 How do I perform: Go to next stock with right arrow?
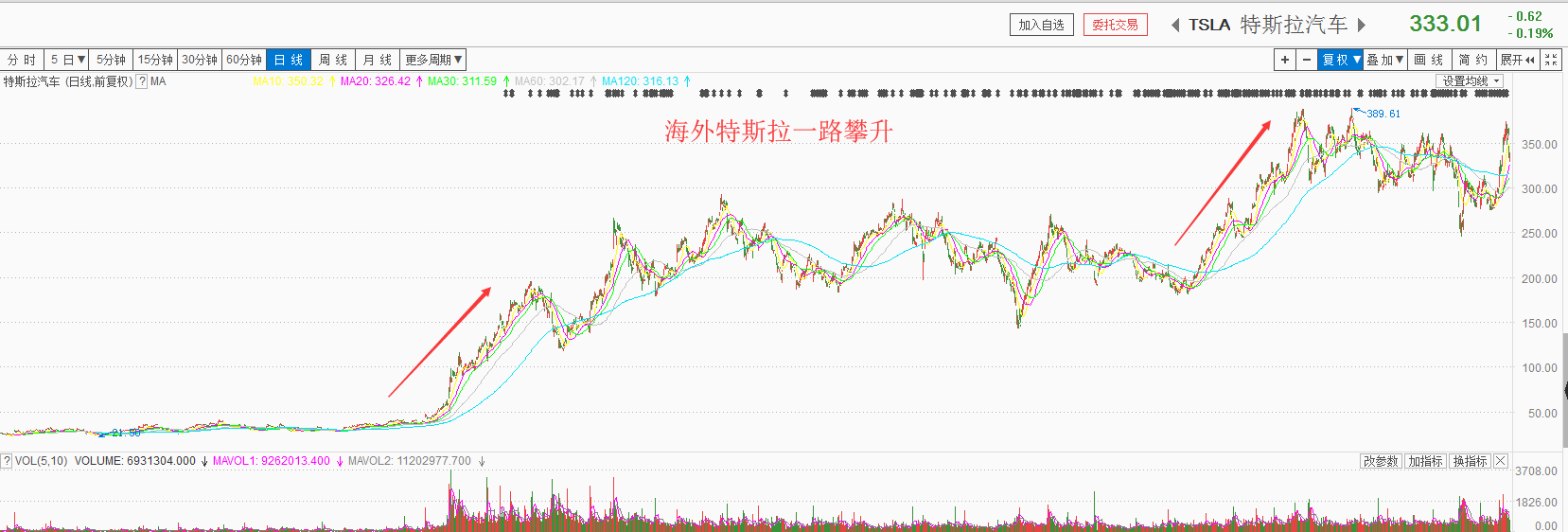(x=1362, y=26)
